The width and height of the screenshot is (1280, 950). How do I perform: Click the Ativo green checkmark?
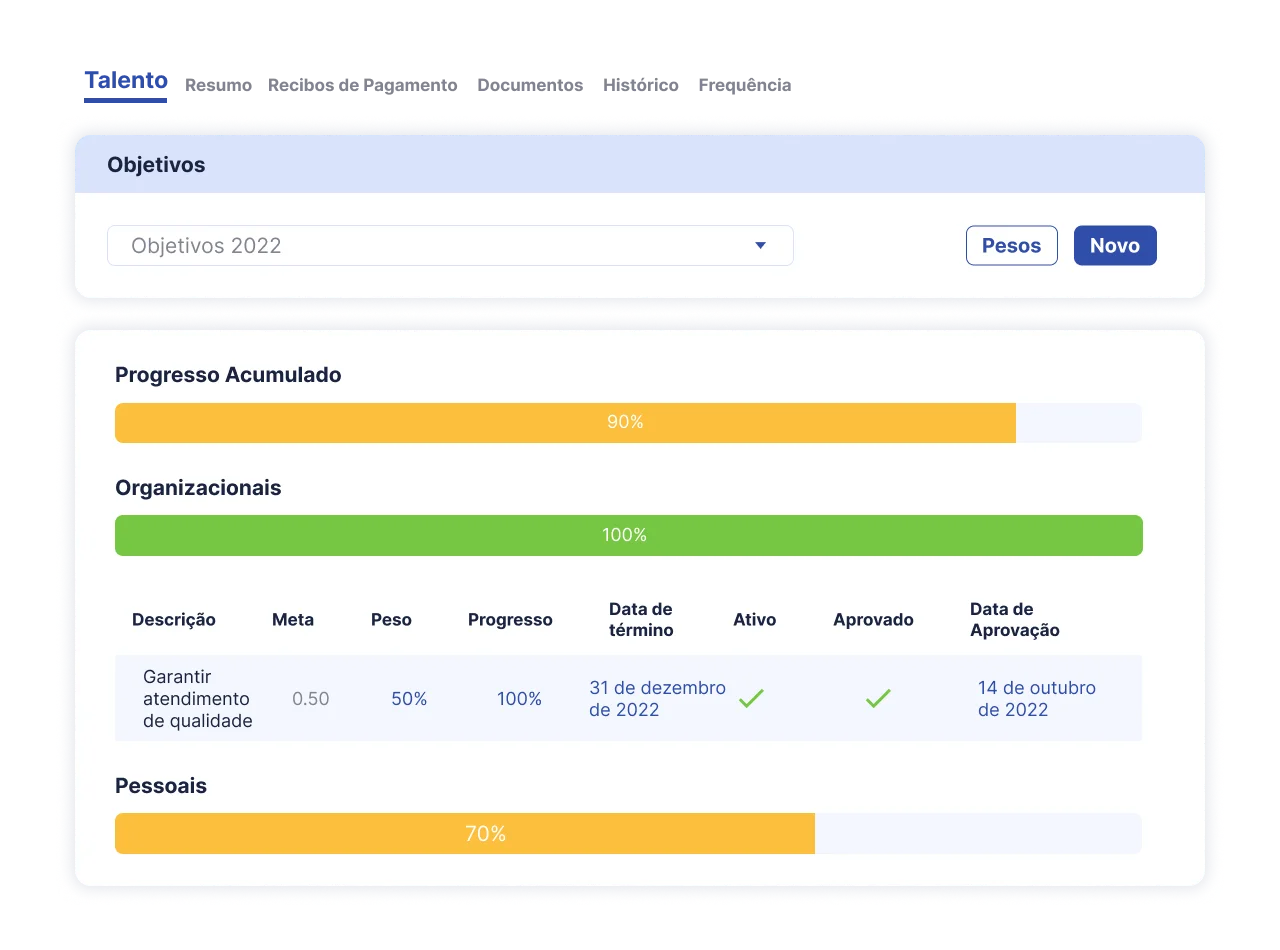coord(751,698)
